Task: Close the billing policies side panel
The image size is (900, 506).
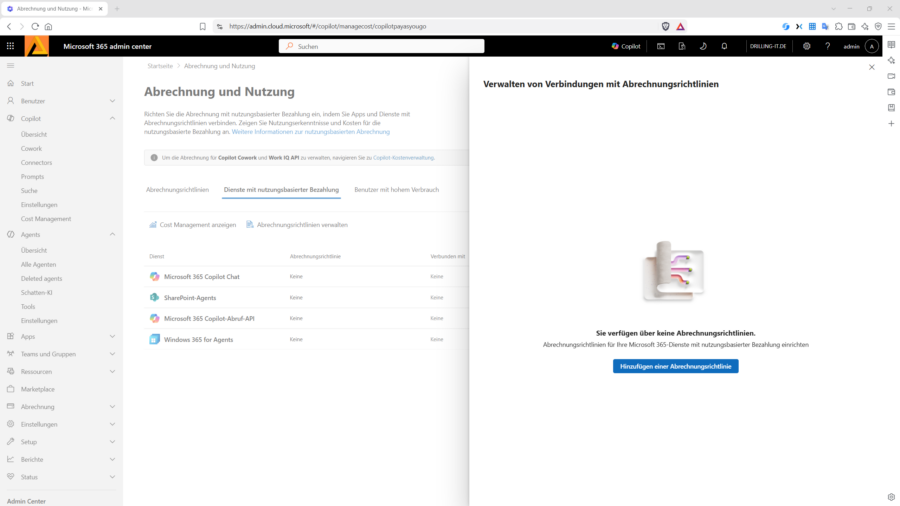Action: pyautogui.click(x=872, y=67)
